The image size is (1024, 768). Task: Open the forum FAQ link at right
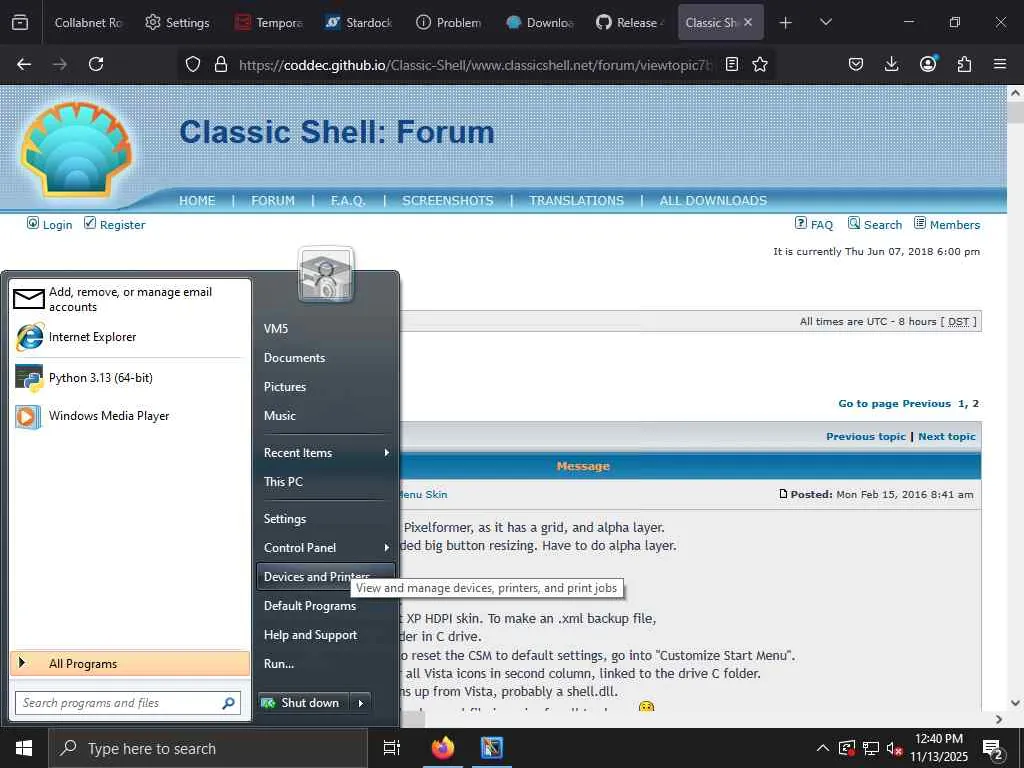click(822, 225)
